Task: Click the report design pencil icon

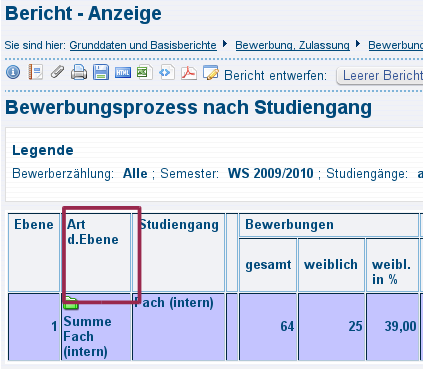Action: [211, 72]
